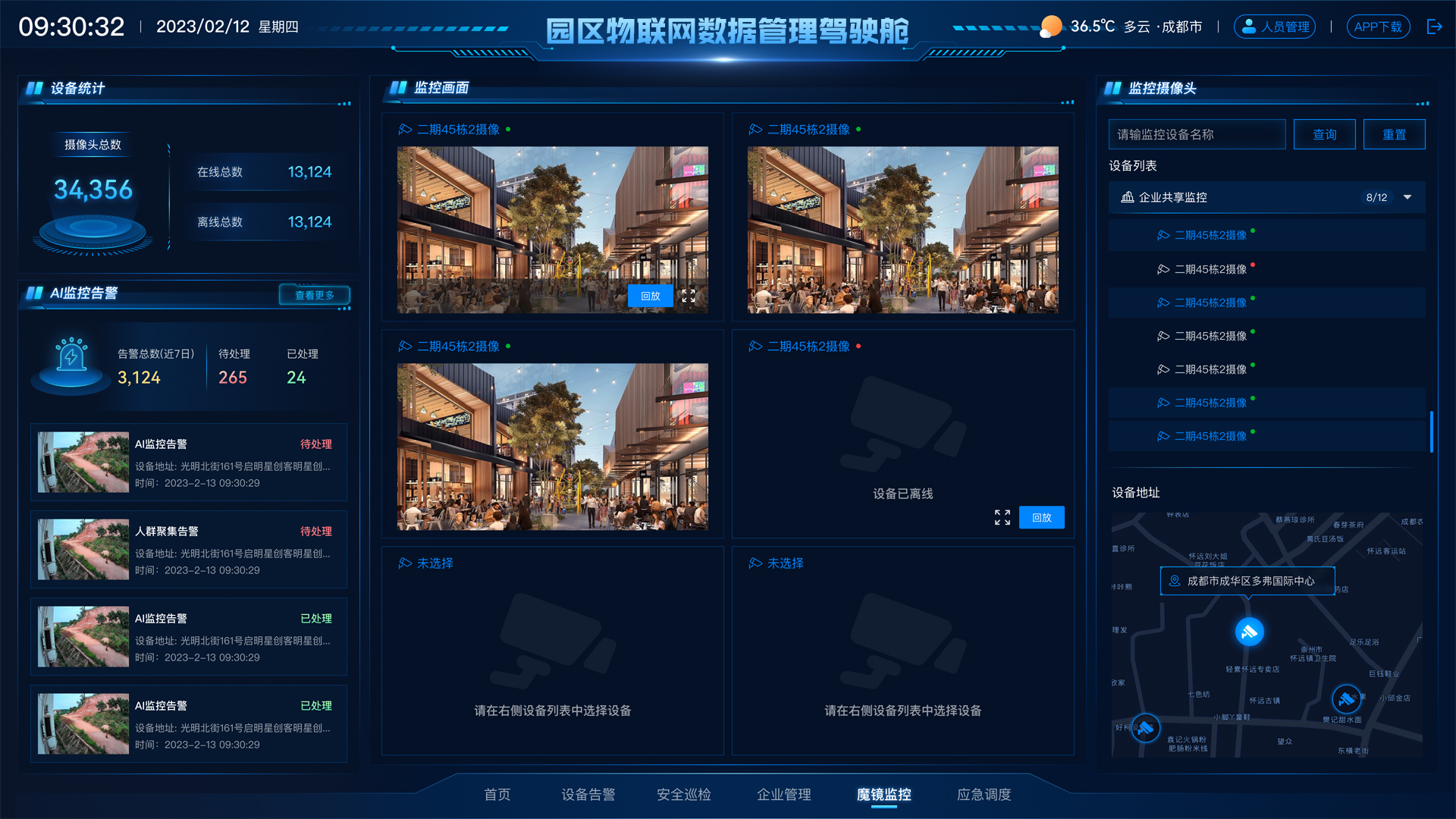Viewport: 1456px width, 819px height.
Task: Click 重置 reset button
Action: (x=1394, y=134)
